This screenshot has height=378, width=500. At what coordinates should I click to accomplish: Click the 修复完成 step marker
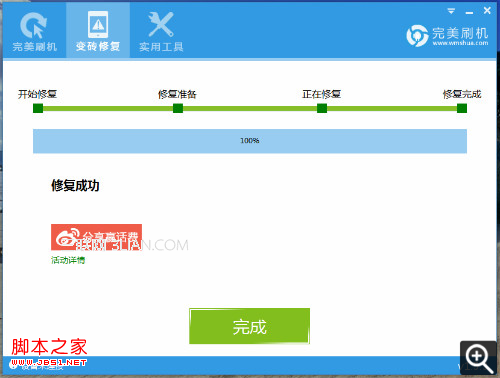click(462, 108)
